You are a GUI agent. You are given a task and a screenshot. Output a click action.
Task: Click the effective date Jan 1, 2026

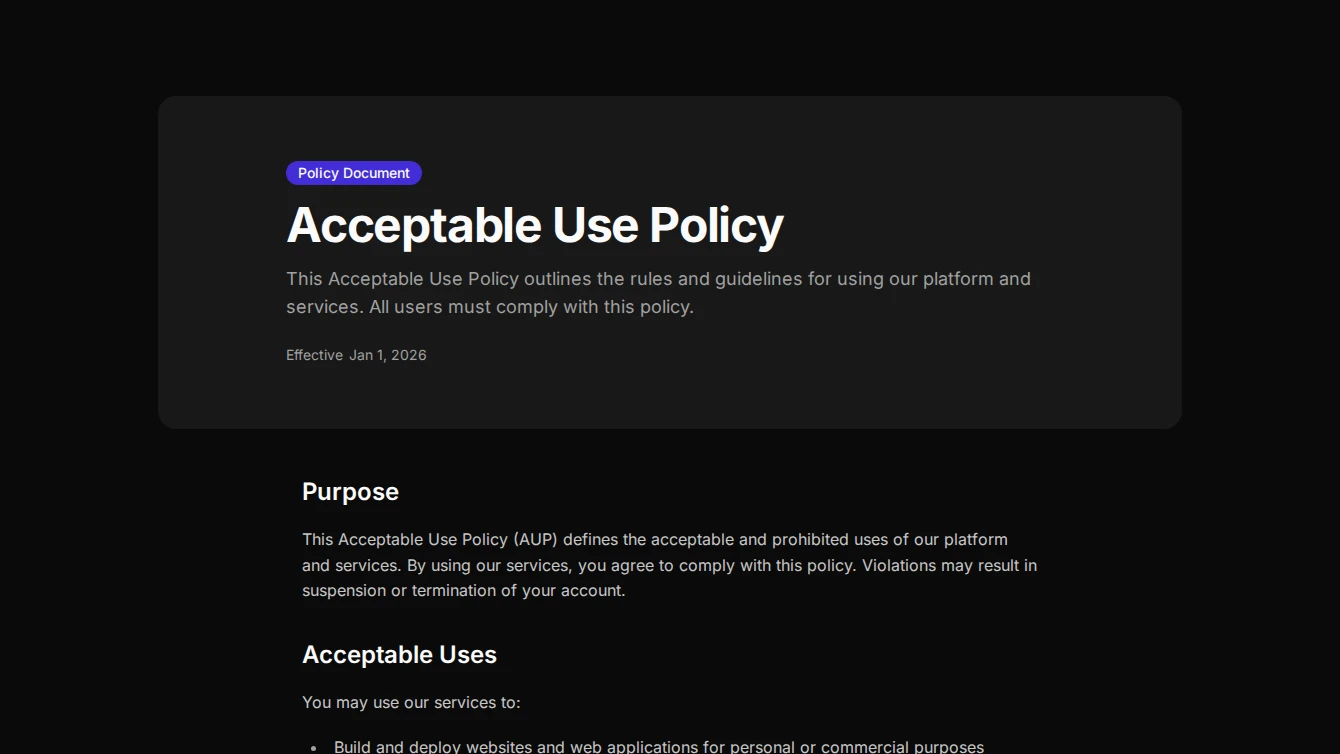point(388,355)
